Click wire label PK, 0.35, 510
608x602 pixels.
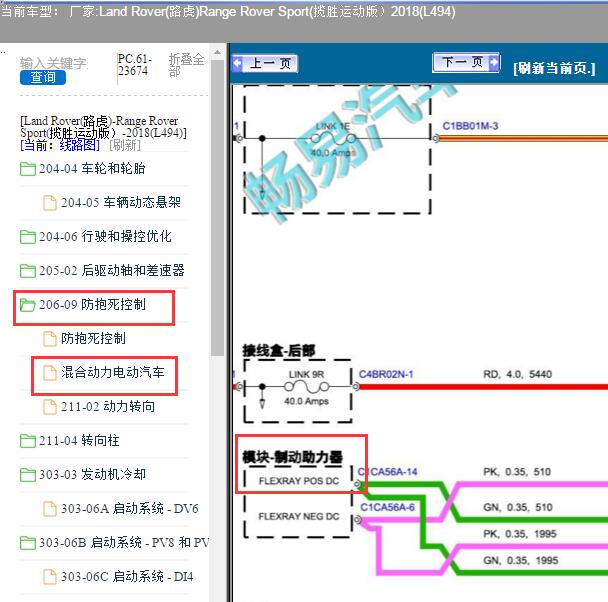[517, 472]
